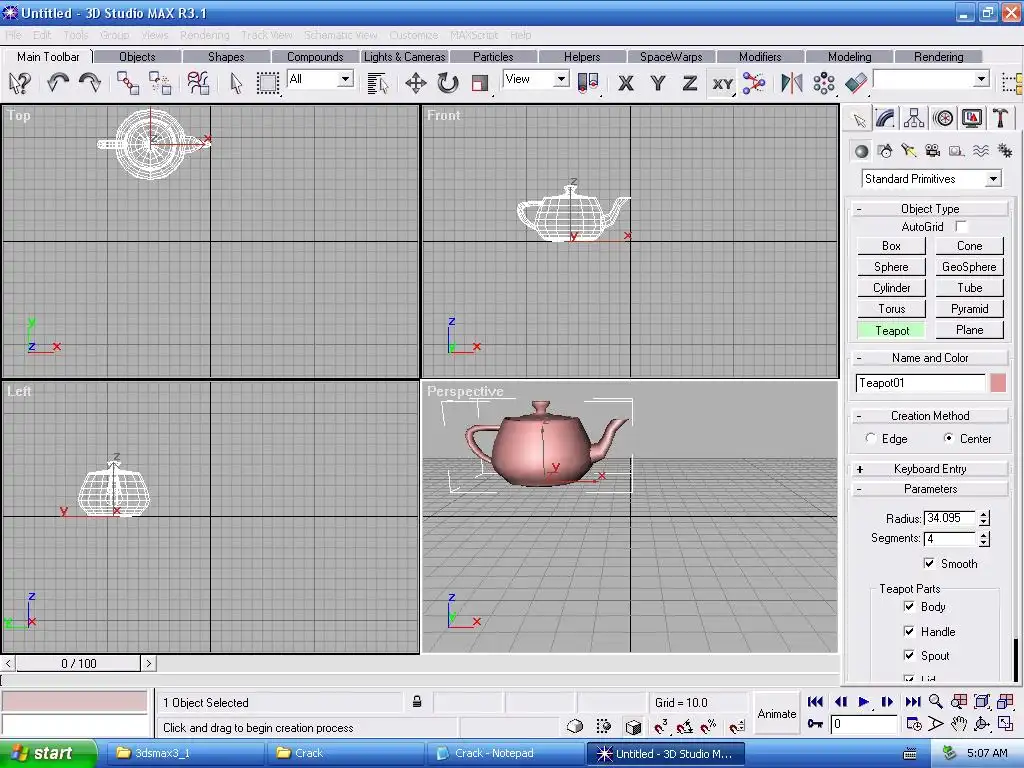Click the 0 / 100 time slider
The image size is (1024, 768).
click(78, 664)
